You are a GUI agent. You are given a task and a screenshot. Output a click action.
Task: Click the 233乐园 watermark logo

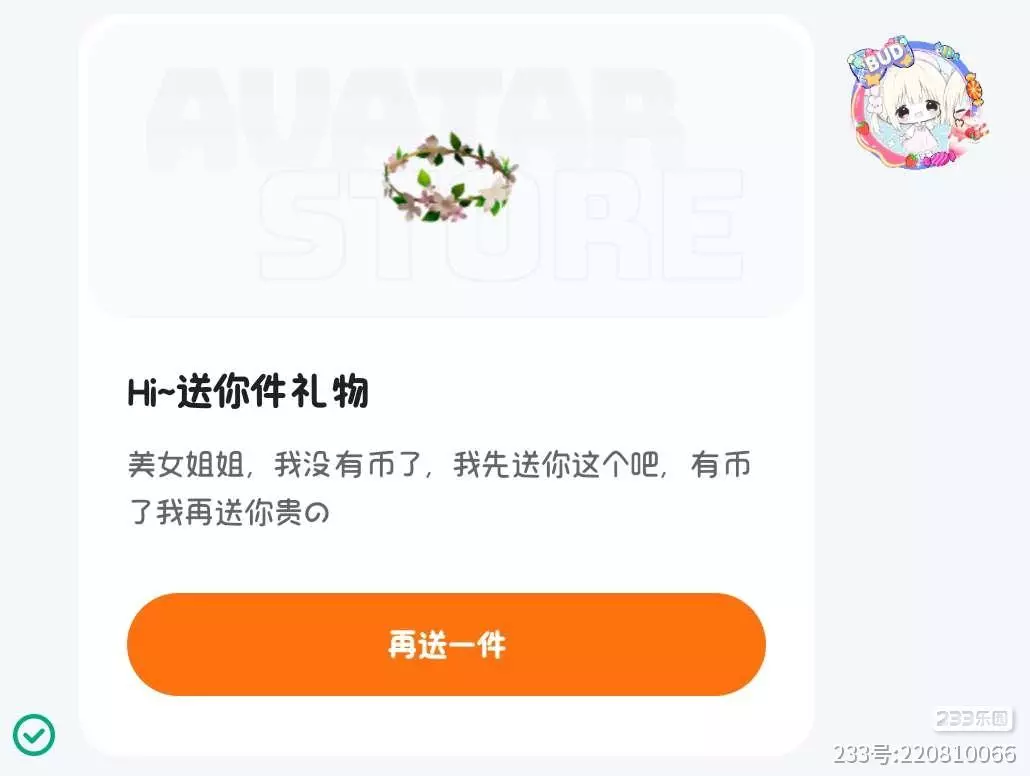[973, 718]
